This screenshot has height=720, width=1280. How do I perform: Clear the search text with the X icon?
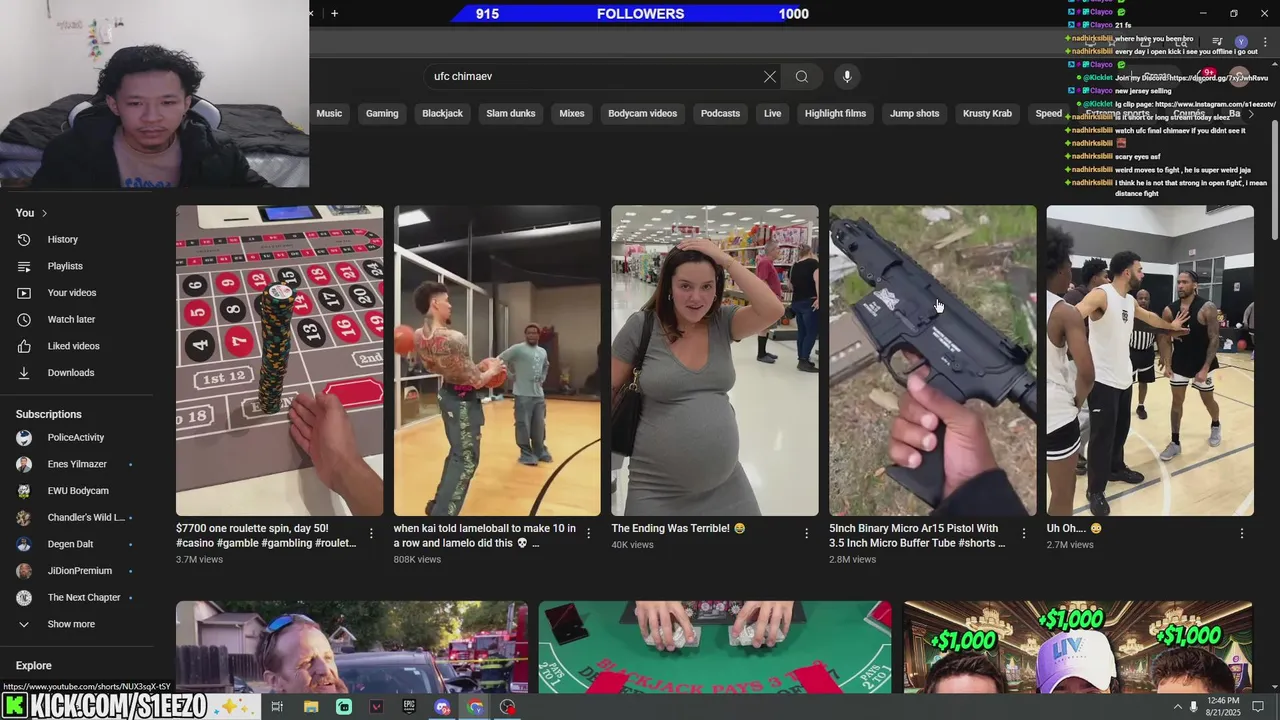point(770,77)
